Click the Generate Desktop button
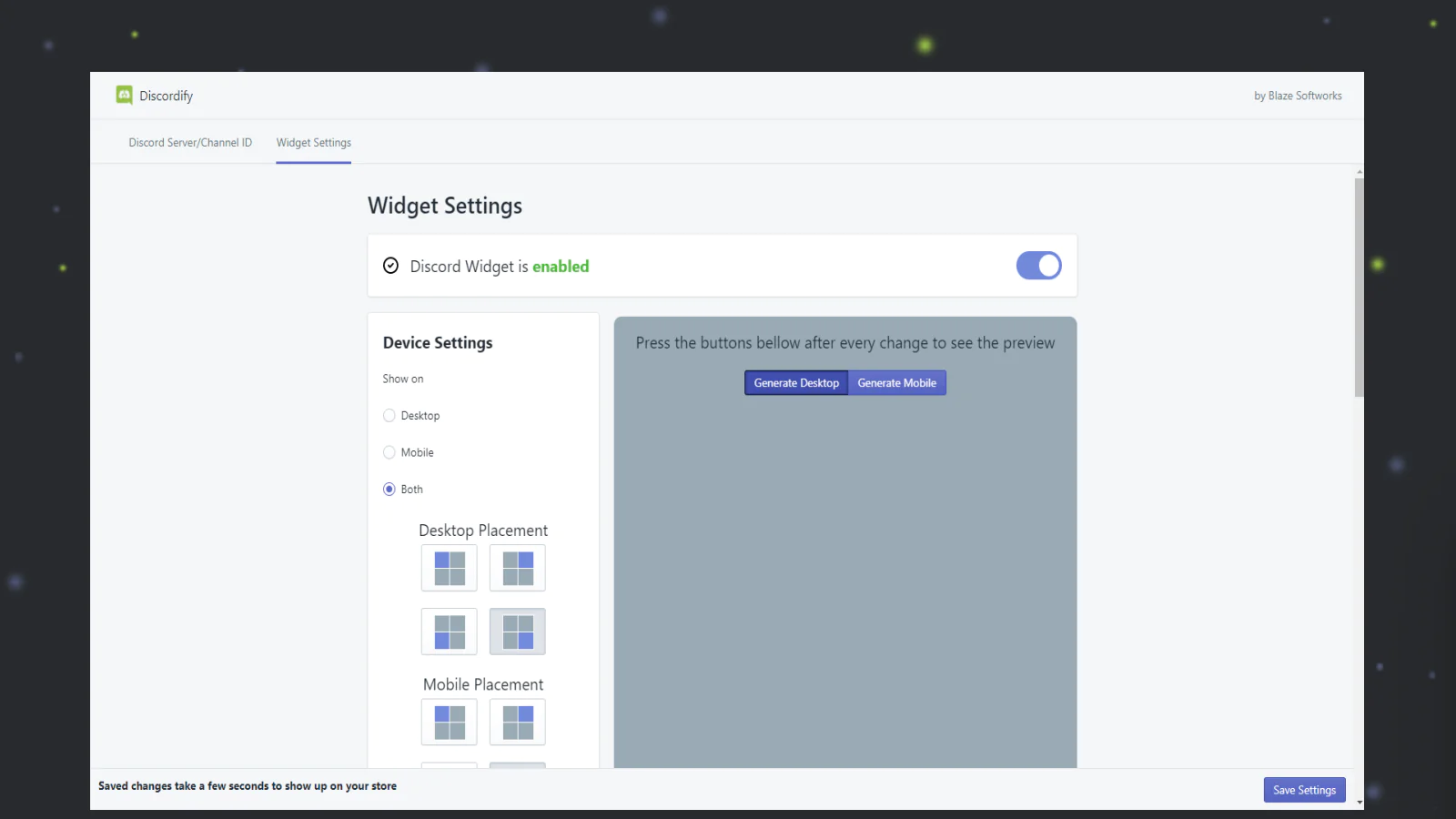The image size is (1456, 819). tap(796, 383)
